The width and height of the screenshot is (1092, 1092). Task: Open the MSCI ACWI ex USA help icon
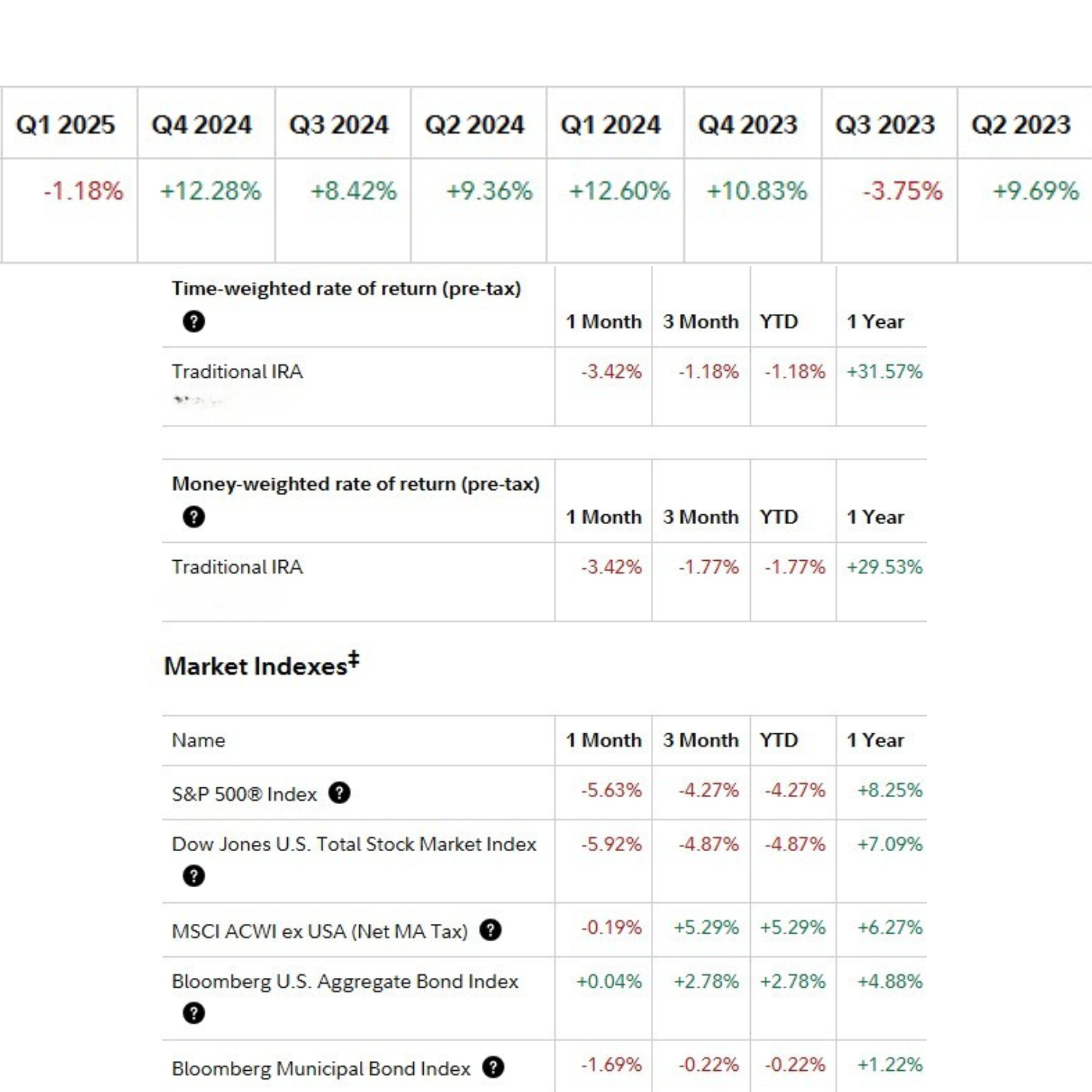point(491,930)
